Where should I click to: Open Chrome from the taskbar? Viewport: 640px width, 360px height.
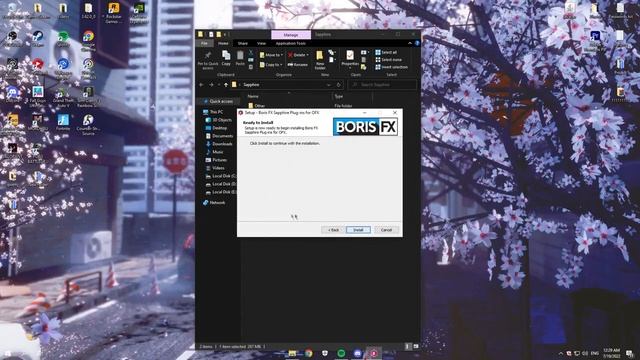[x=309, y=353]
